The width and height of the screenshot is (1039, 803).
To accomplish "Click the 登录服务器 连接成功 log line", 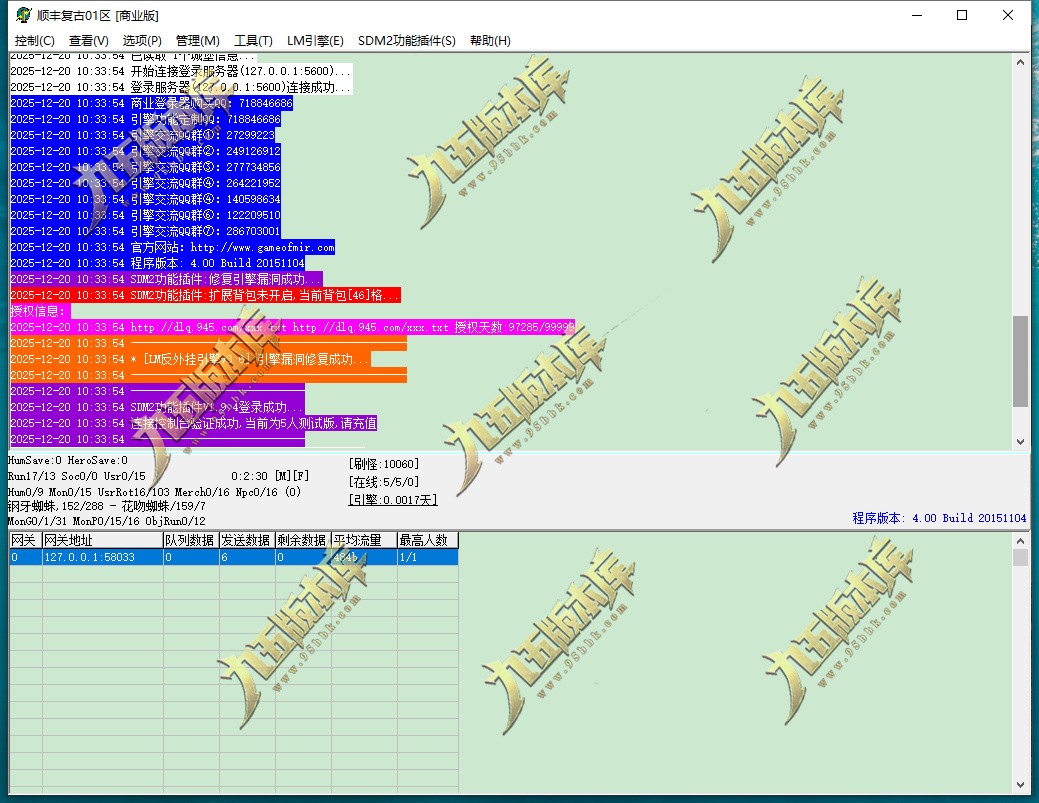I will 181,87.
